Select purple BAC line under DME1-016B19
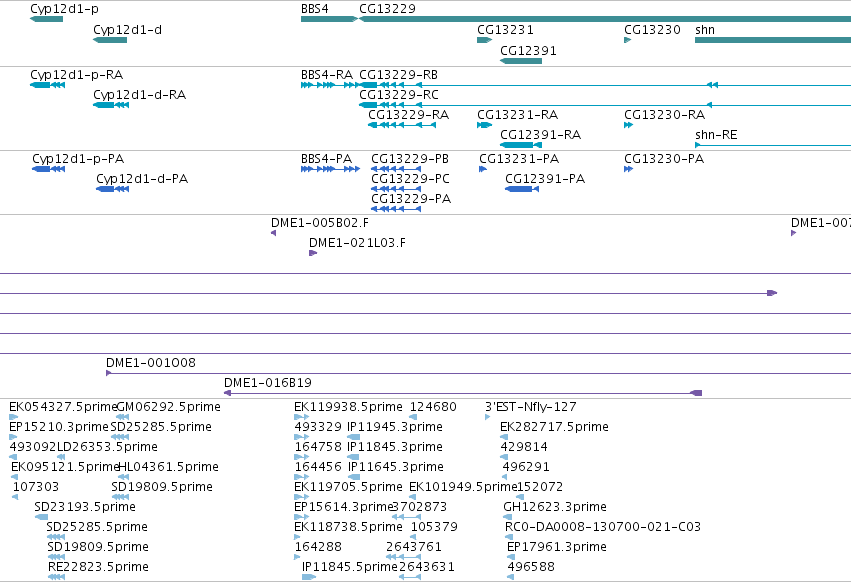This screenshot has height=582, width=851. [463, 393]
